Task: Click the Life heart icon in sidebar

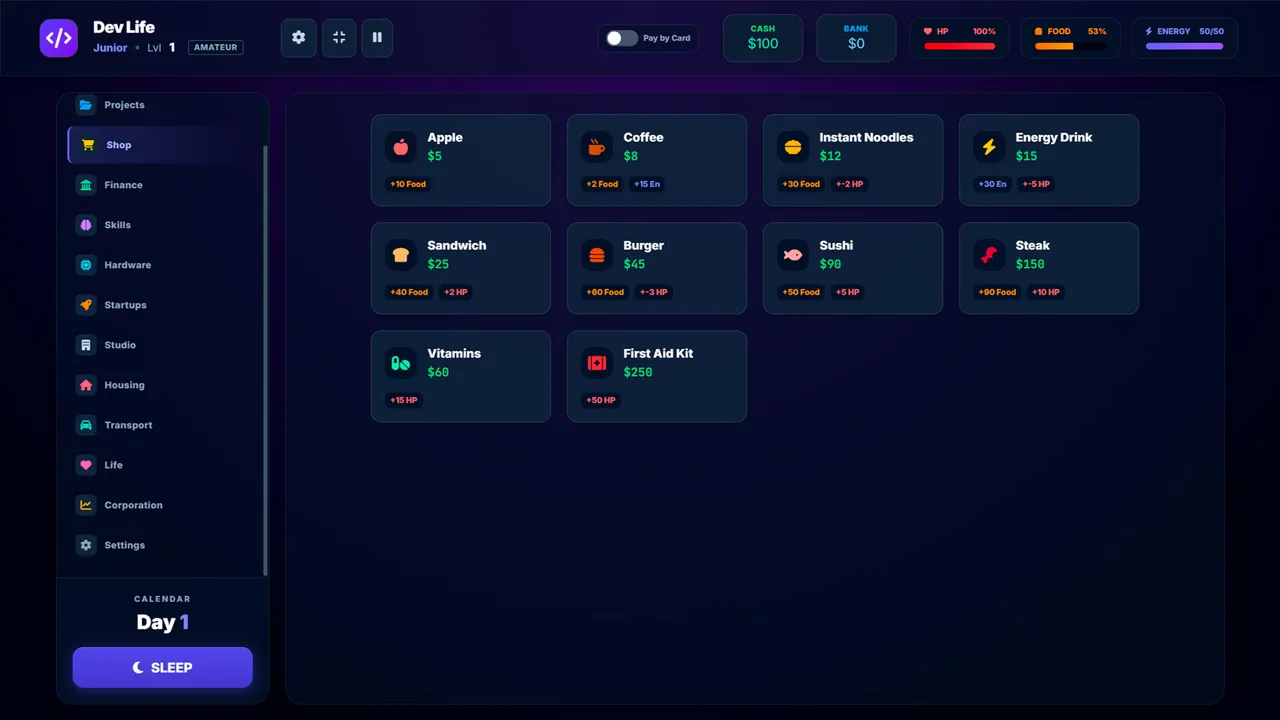Action: [x=86, y=465]
